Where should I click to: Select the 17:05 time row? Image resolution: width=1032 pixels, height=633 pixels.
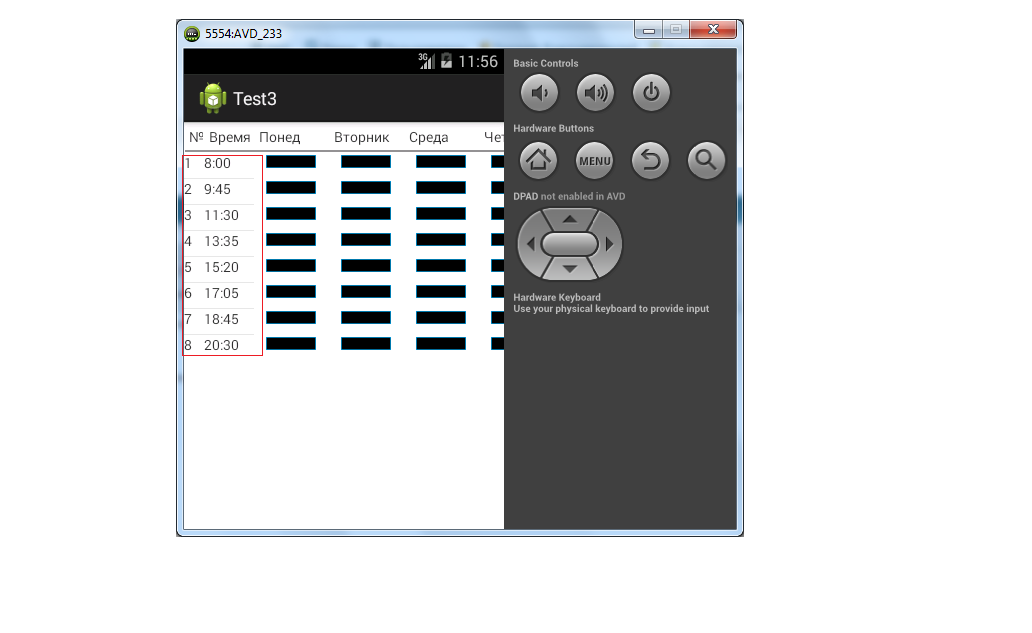219,293
